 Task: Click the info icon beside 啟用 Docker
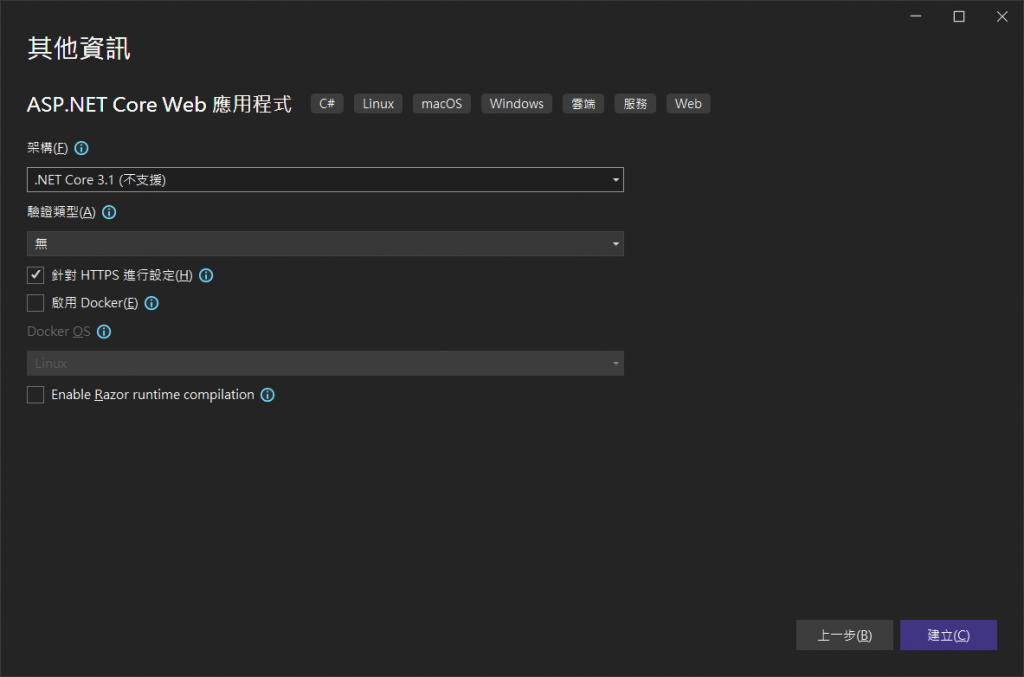152,303
